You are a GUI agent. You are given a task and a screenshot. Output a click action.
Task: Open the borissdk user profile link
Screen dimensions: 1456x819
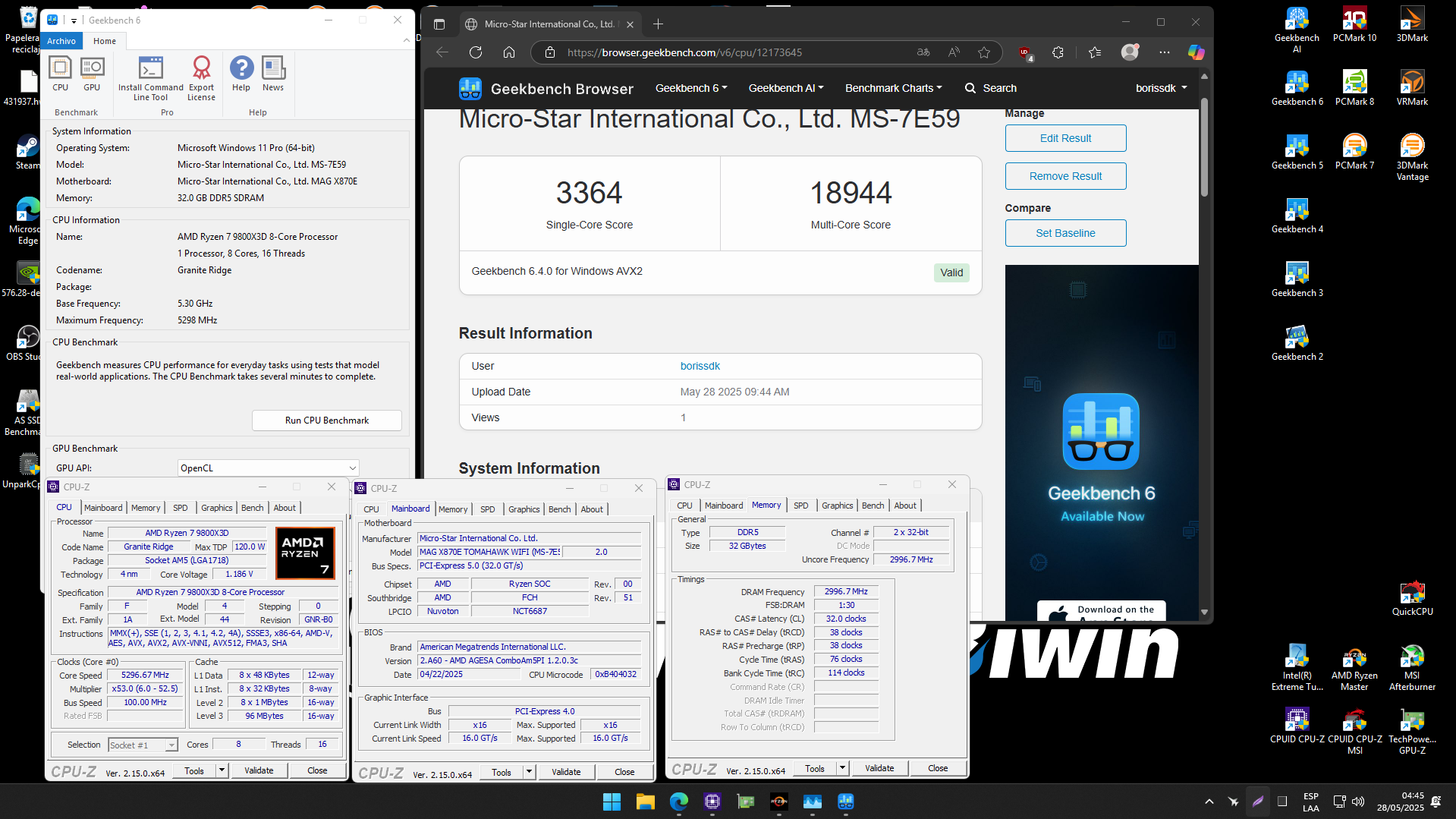pyautogui.click(x=700, y=366)
